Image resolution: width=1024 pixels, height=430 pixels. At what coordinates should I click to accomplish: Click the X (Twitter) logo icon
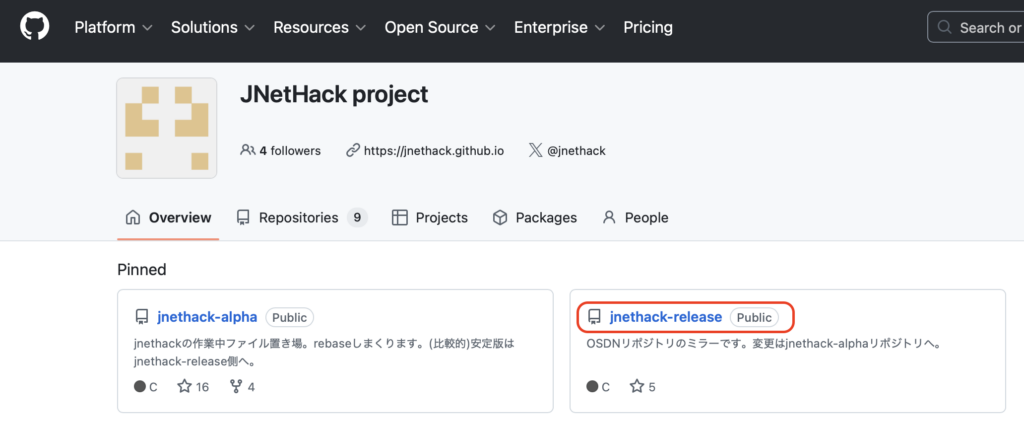pos(536,151)
